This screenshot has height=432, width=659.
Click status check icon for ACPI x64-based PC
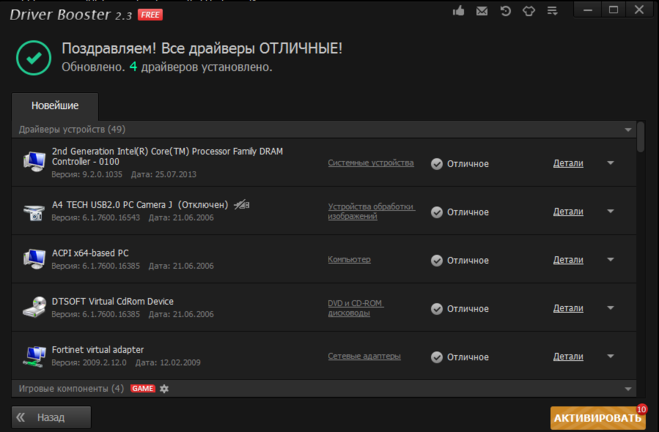coord(437,261)
